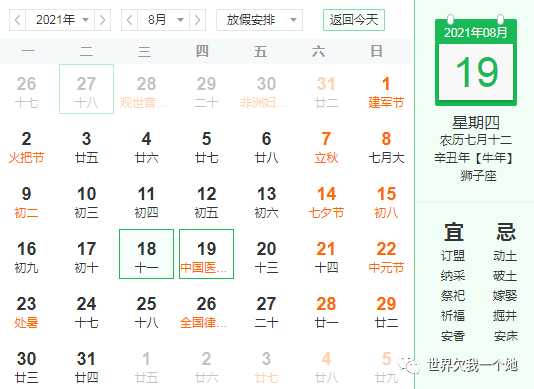Go to next year arrow
This screenshot has height=389, width=534.
coord(102,20)
